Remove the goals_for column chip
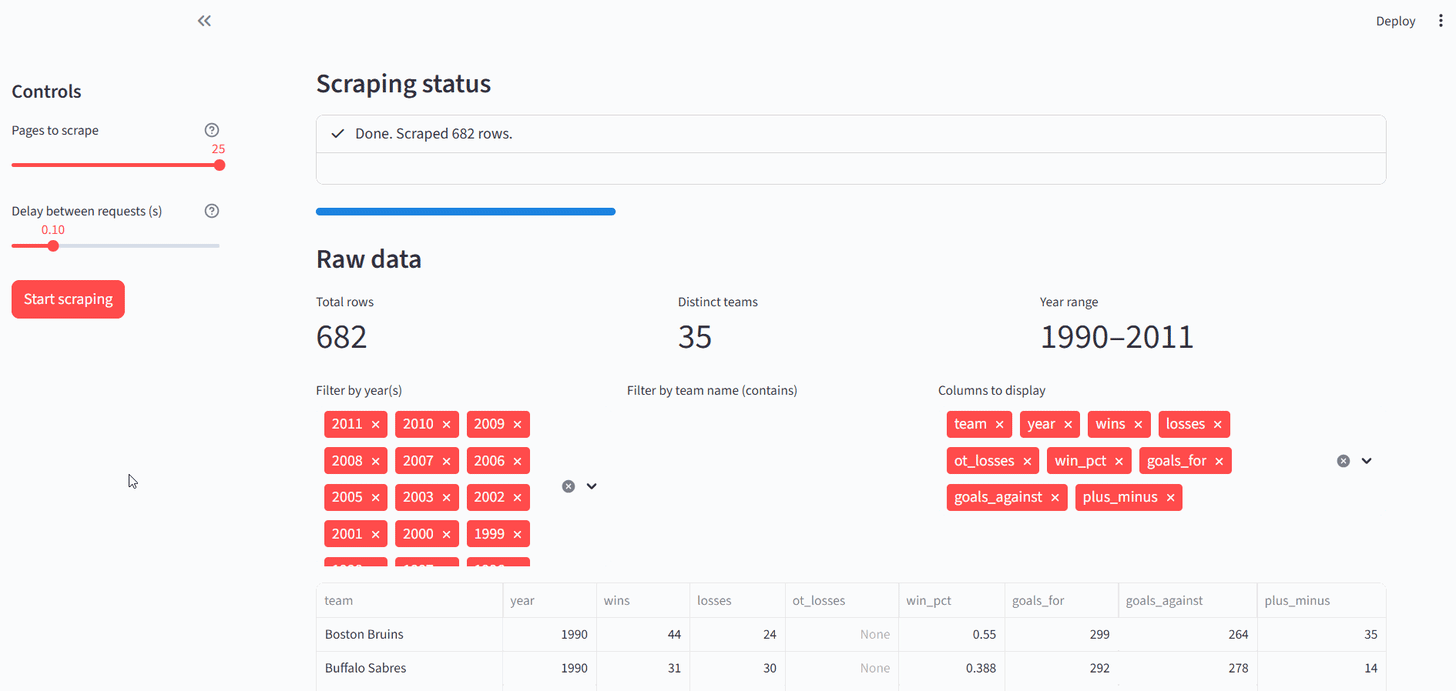 (x=1219, y=461)
